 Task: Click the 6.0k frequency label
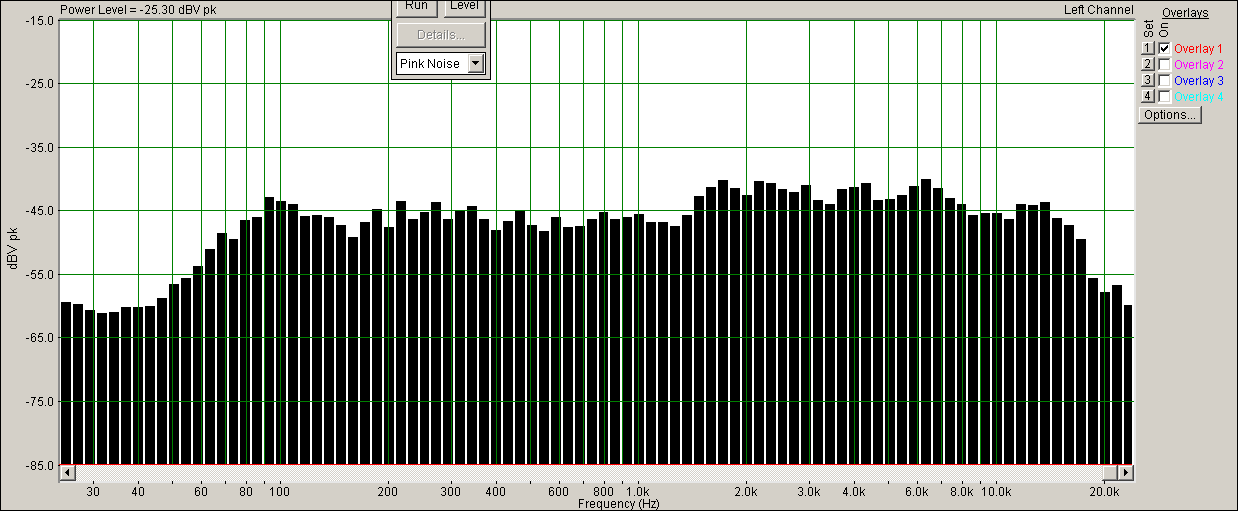[917, 492]
